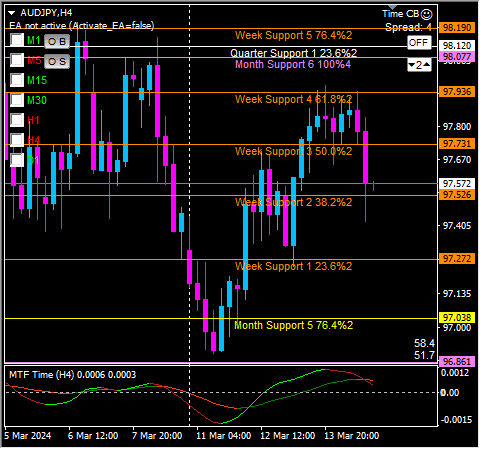
Task: Click the 11 Mar 04:00 time label
Action: click(x=224, y=436)
